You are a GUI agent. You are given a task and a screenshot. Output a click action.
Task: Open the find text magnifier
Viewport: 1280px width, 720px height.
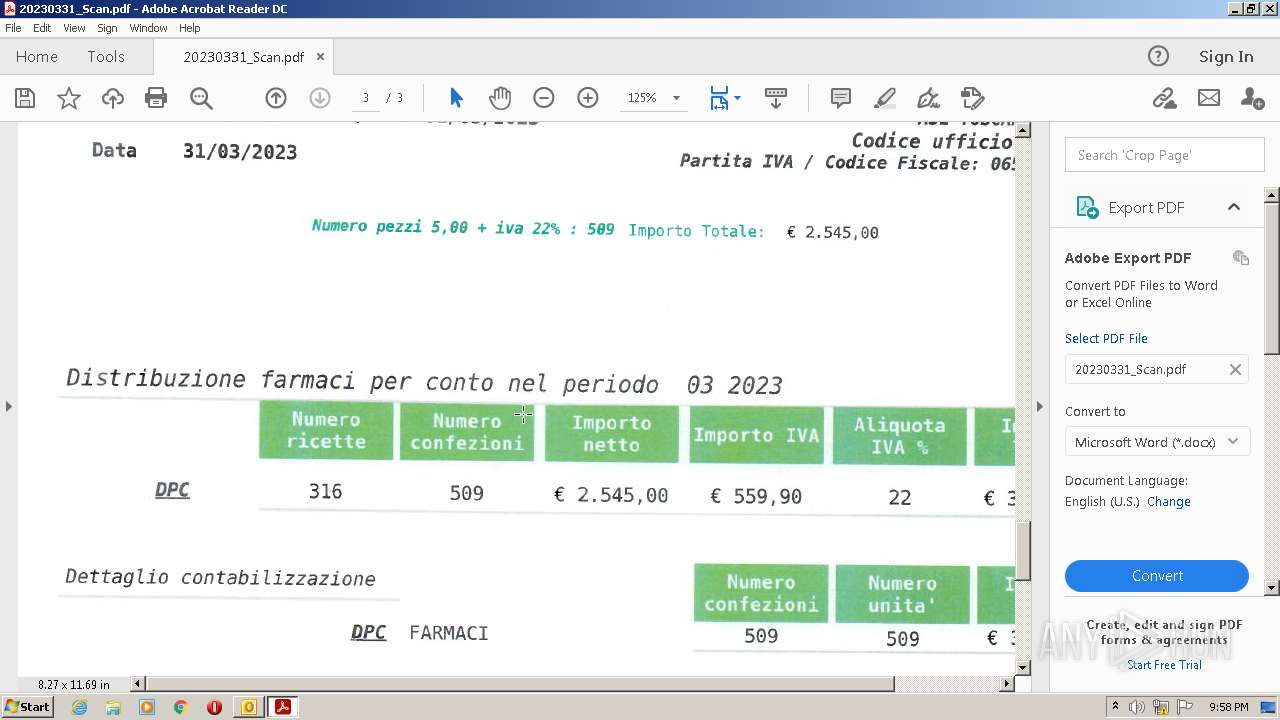[201, 98]
